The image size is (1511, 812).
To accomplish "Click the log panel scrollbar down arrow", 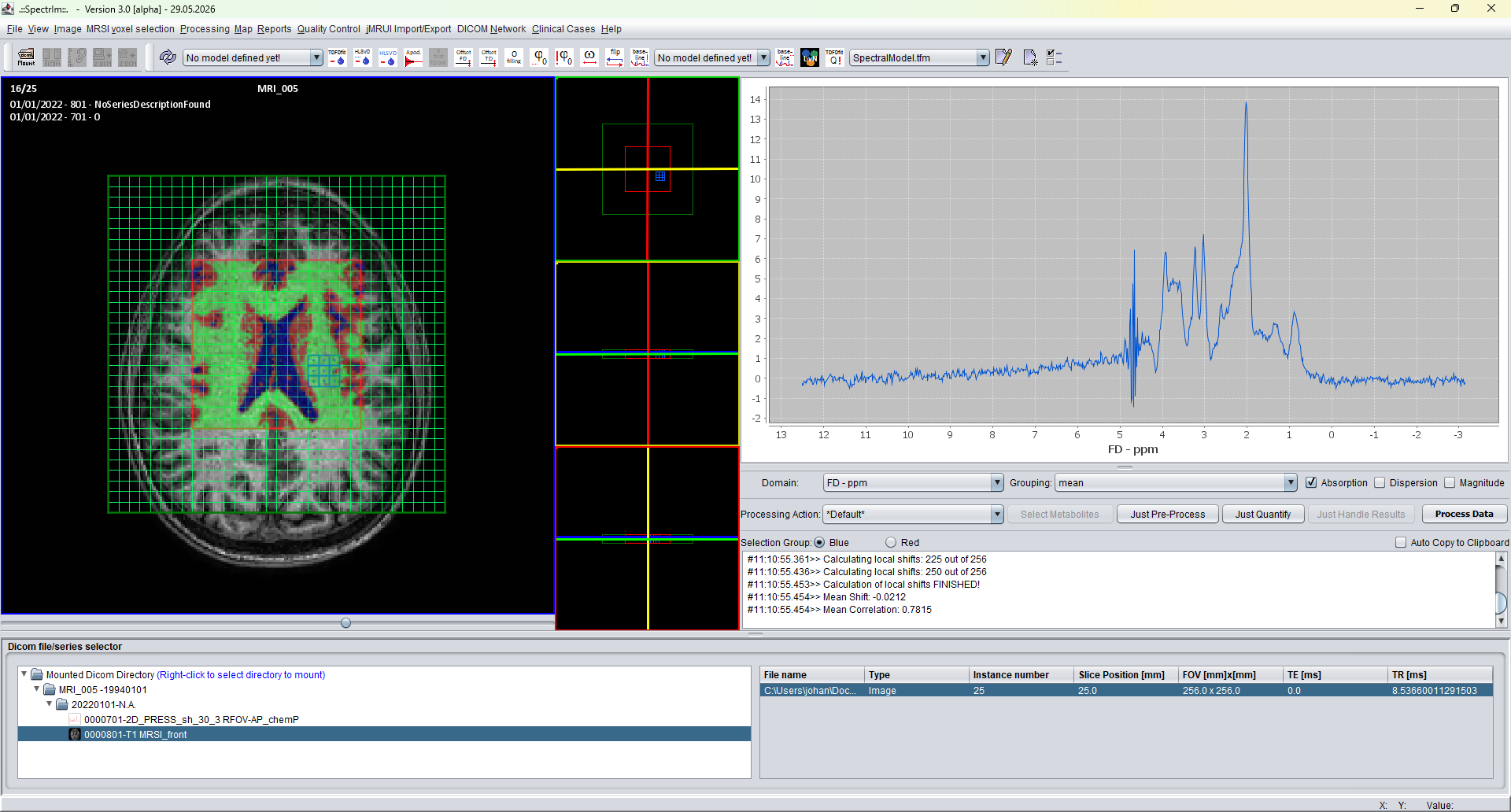I will [x=1501, y=621].
